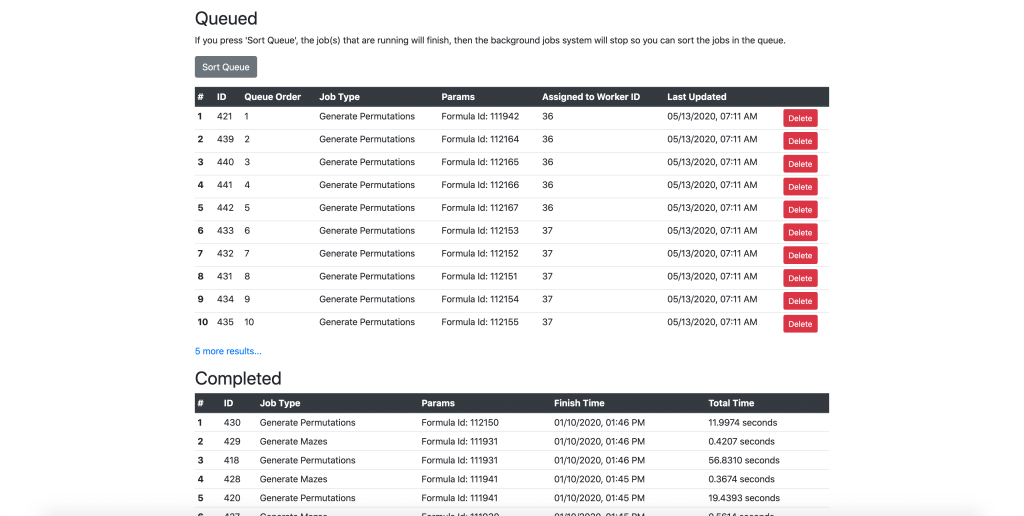Click the Total Time column header

[x=731, y=403]
